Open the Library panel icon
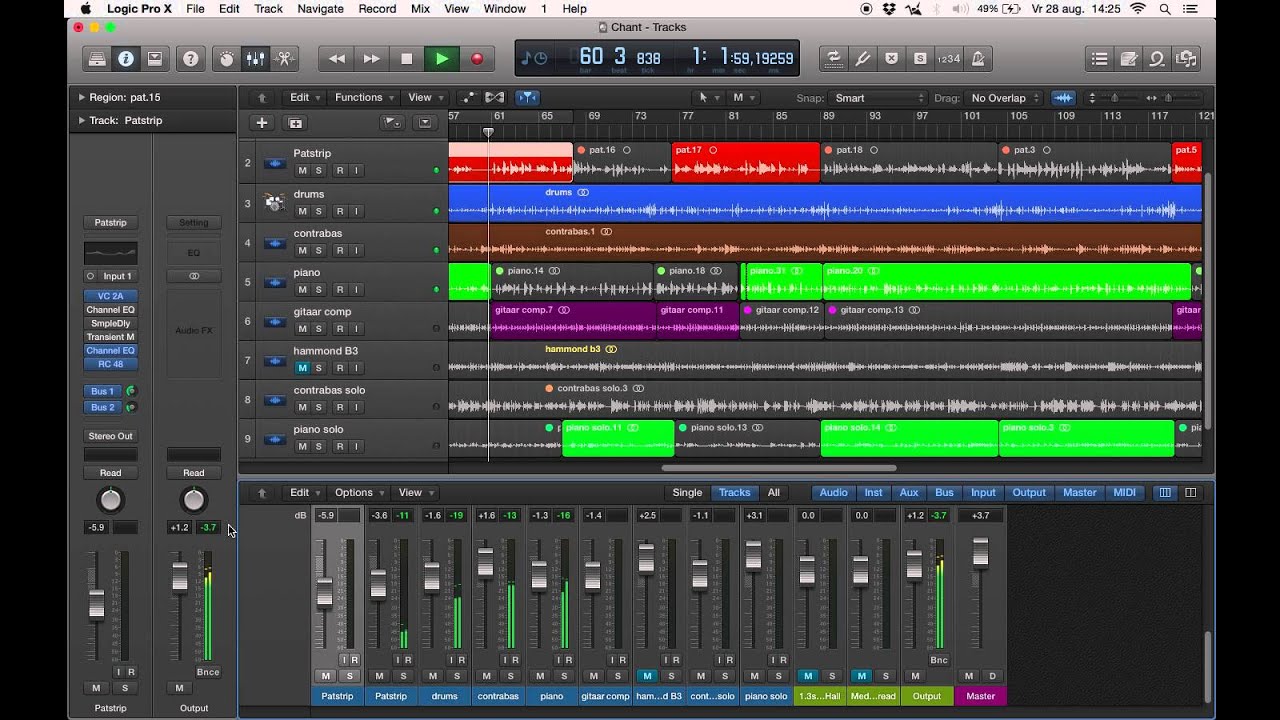The image size is (1280, 720). point(97,59)
